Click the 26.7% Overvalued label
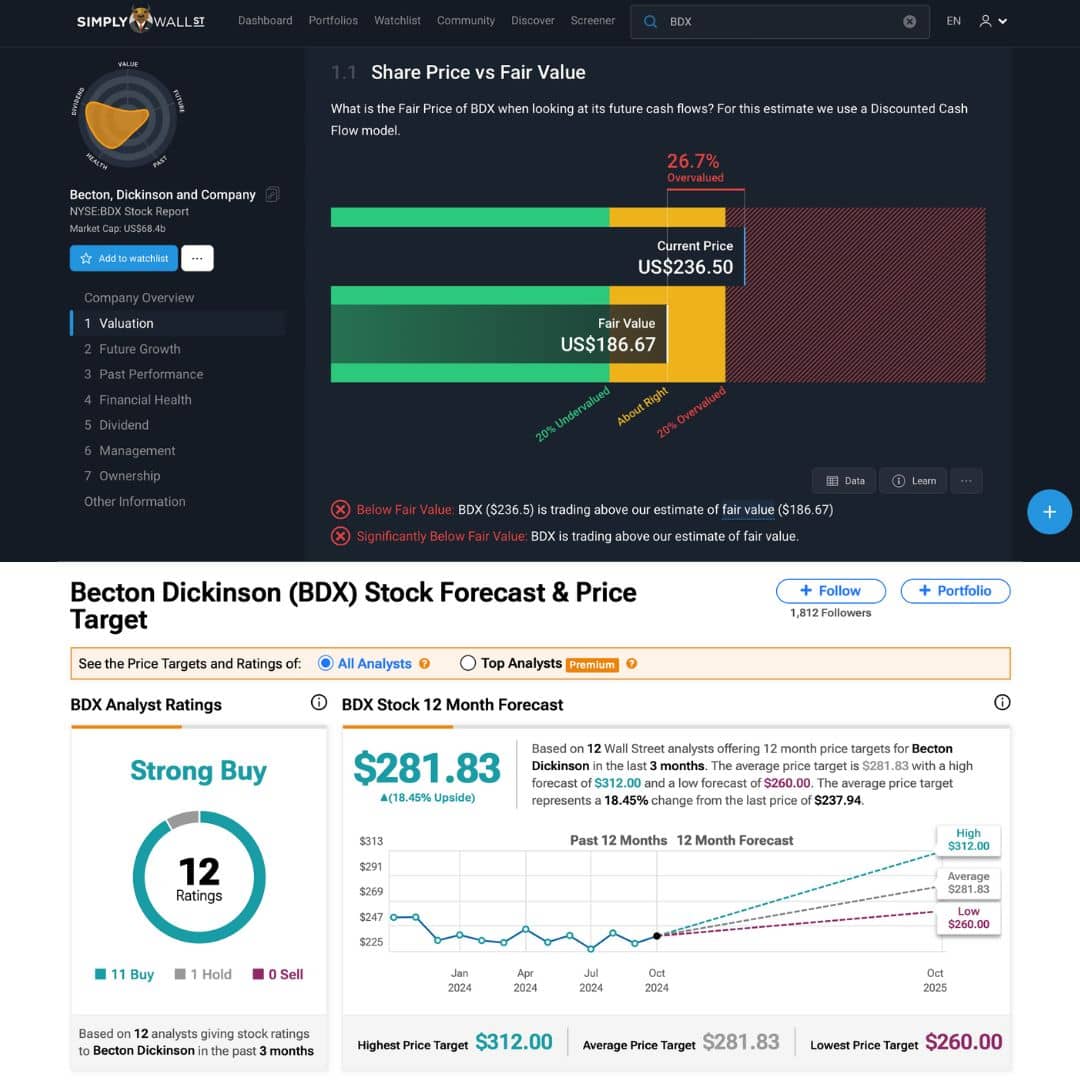 pos(695,167)
